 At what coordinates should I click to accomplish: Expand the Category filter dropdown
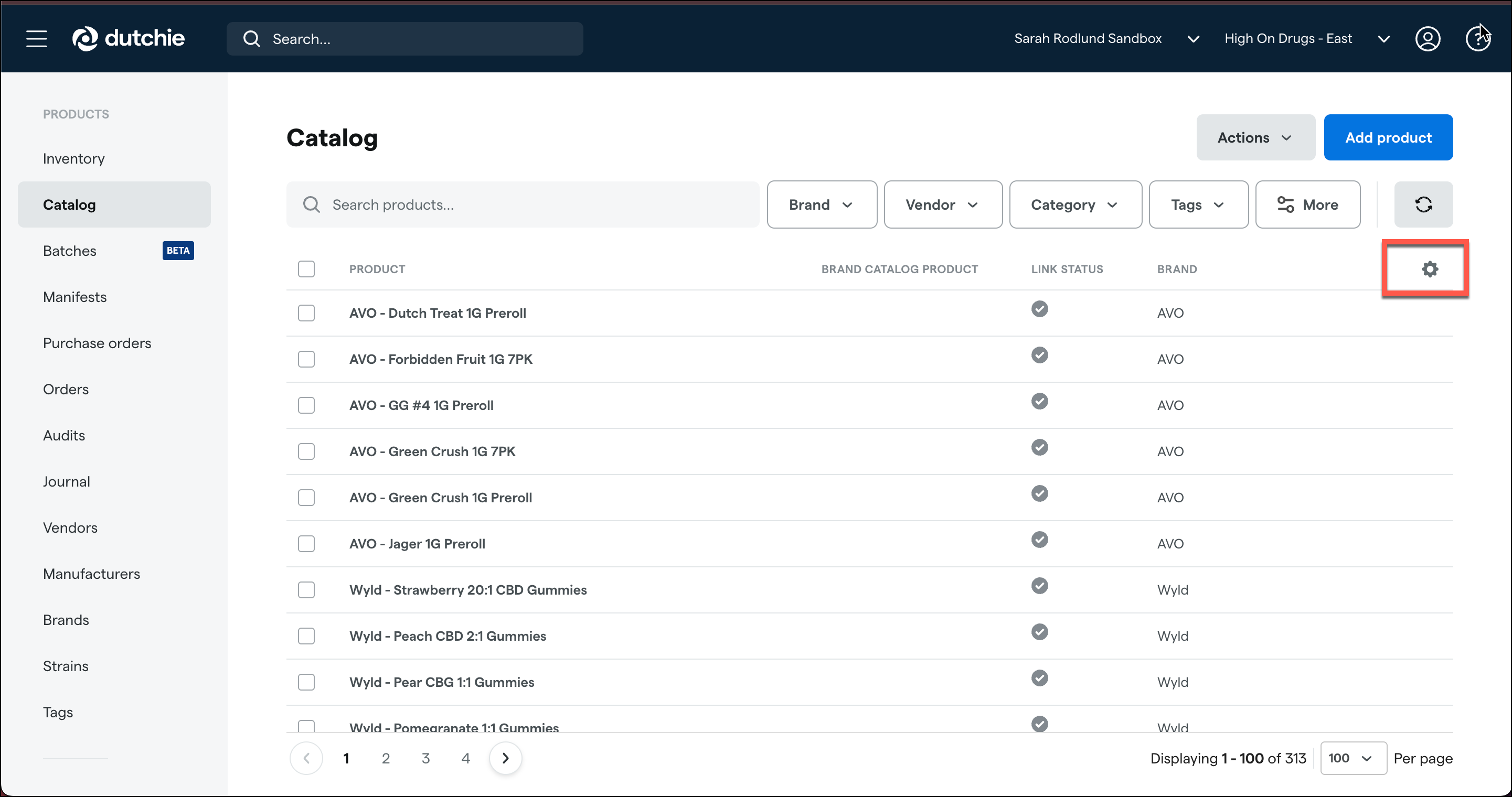[1076, 204]
